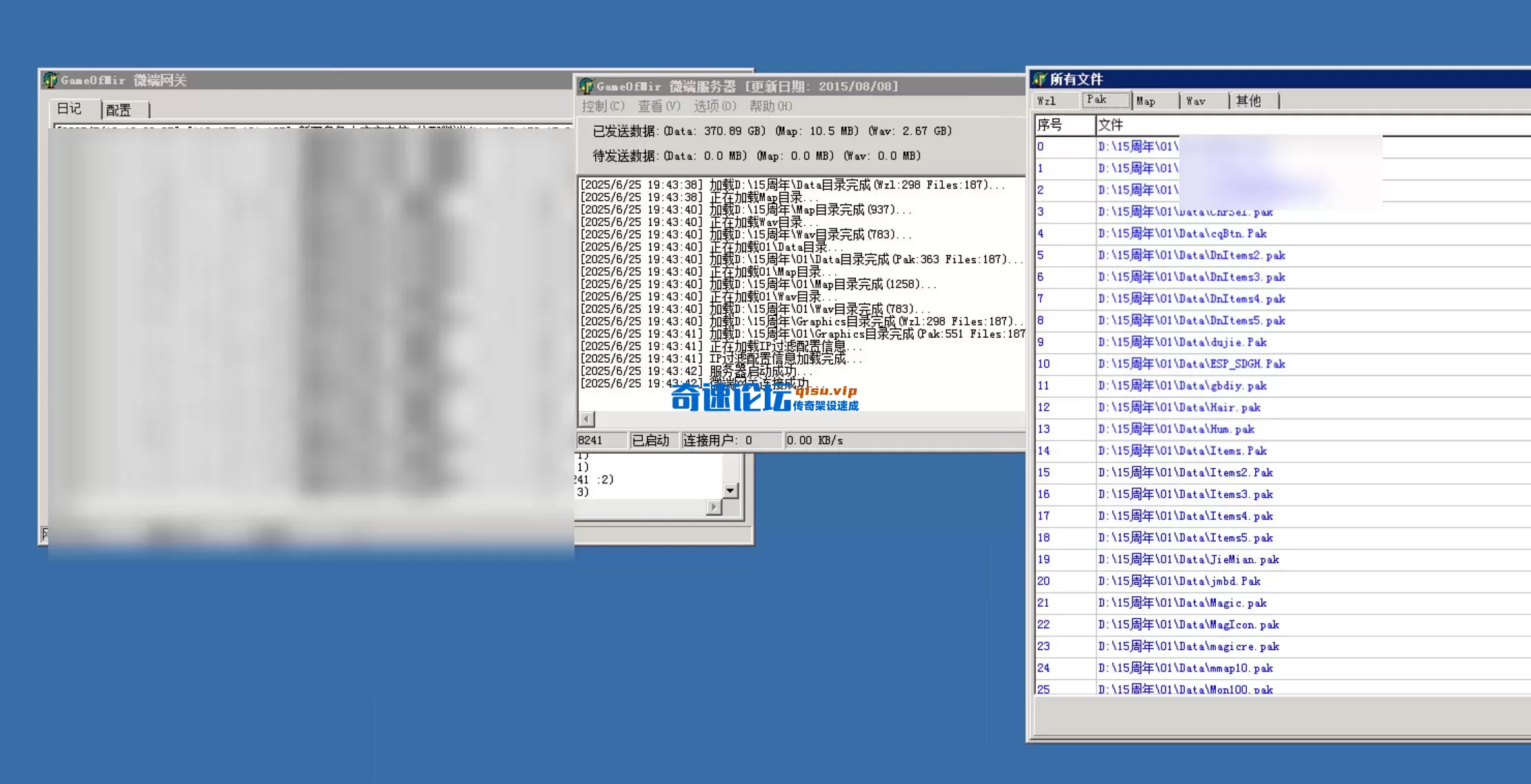
Task: Click the 已启动 status indicator
Action: (652, 440)
